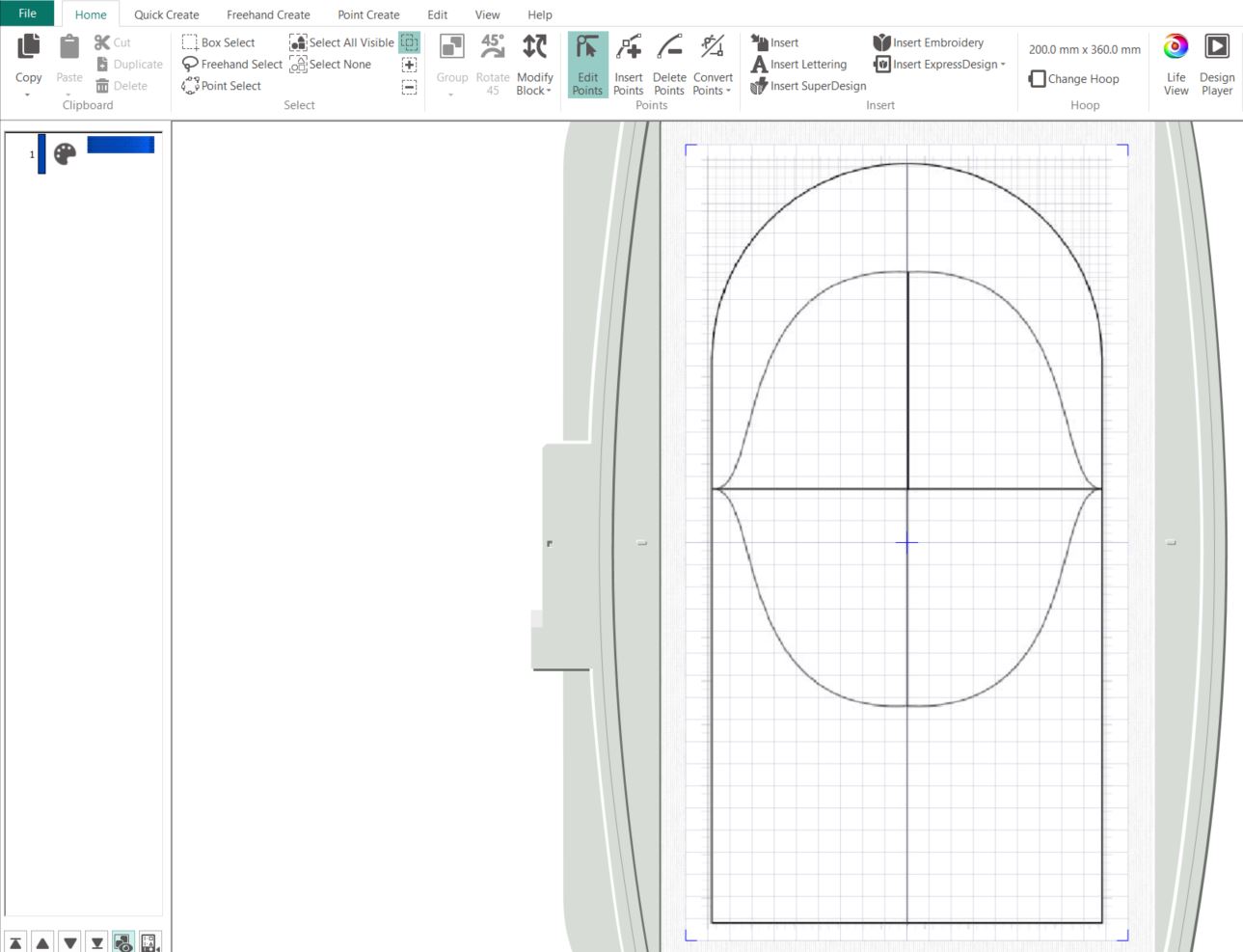
Task: Click the Insert design command
Action: (x=774, y=42)
